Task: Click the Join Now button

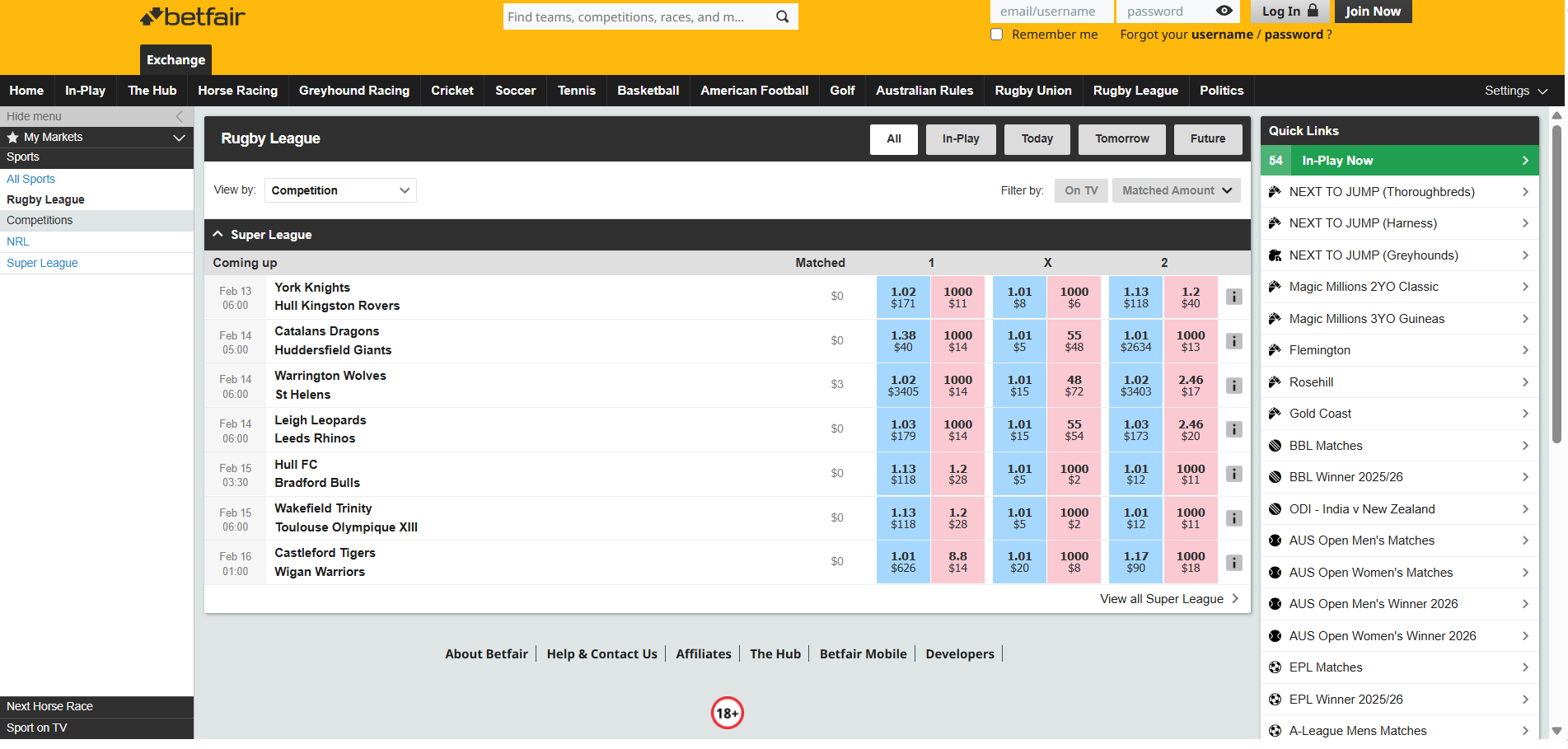Action: coord(1373,11)
